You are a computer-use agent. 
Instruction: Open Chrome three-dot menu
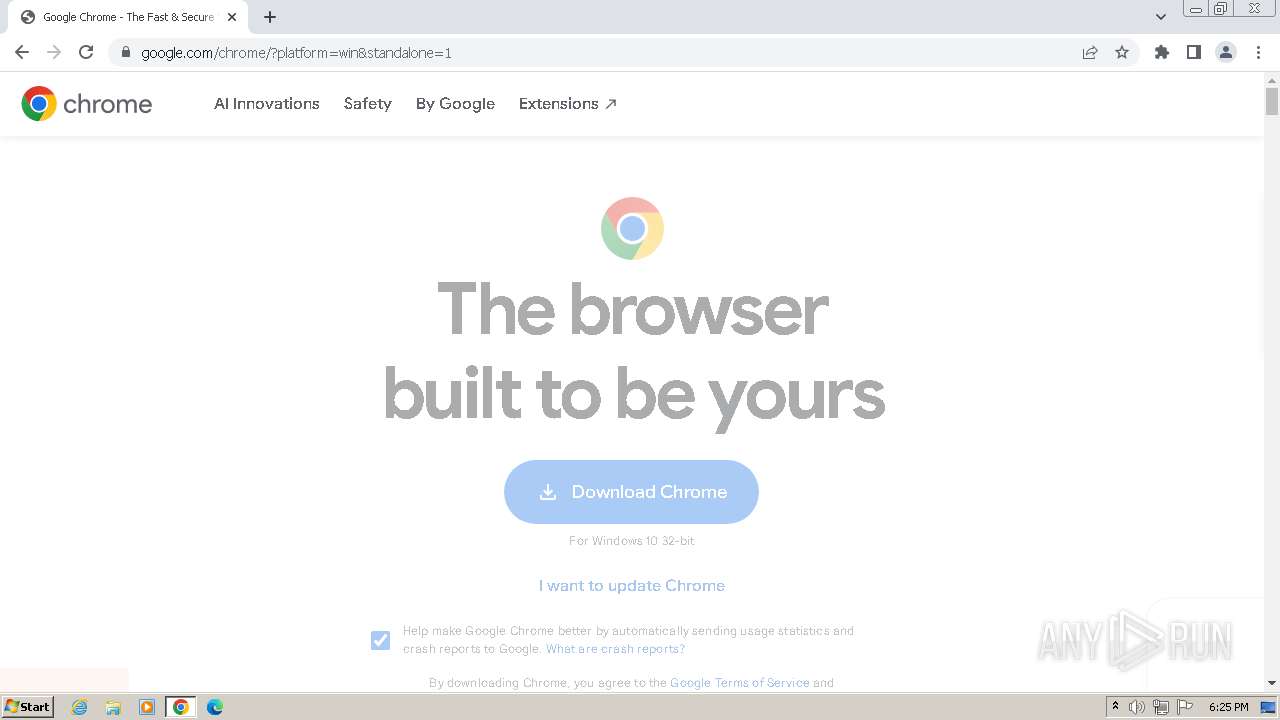[1258, 52]
